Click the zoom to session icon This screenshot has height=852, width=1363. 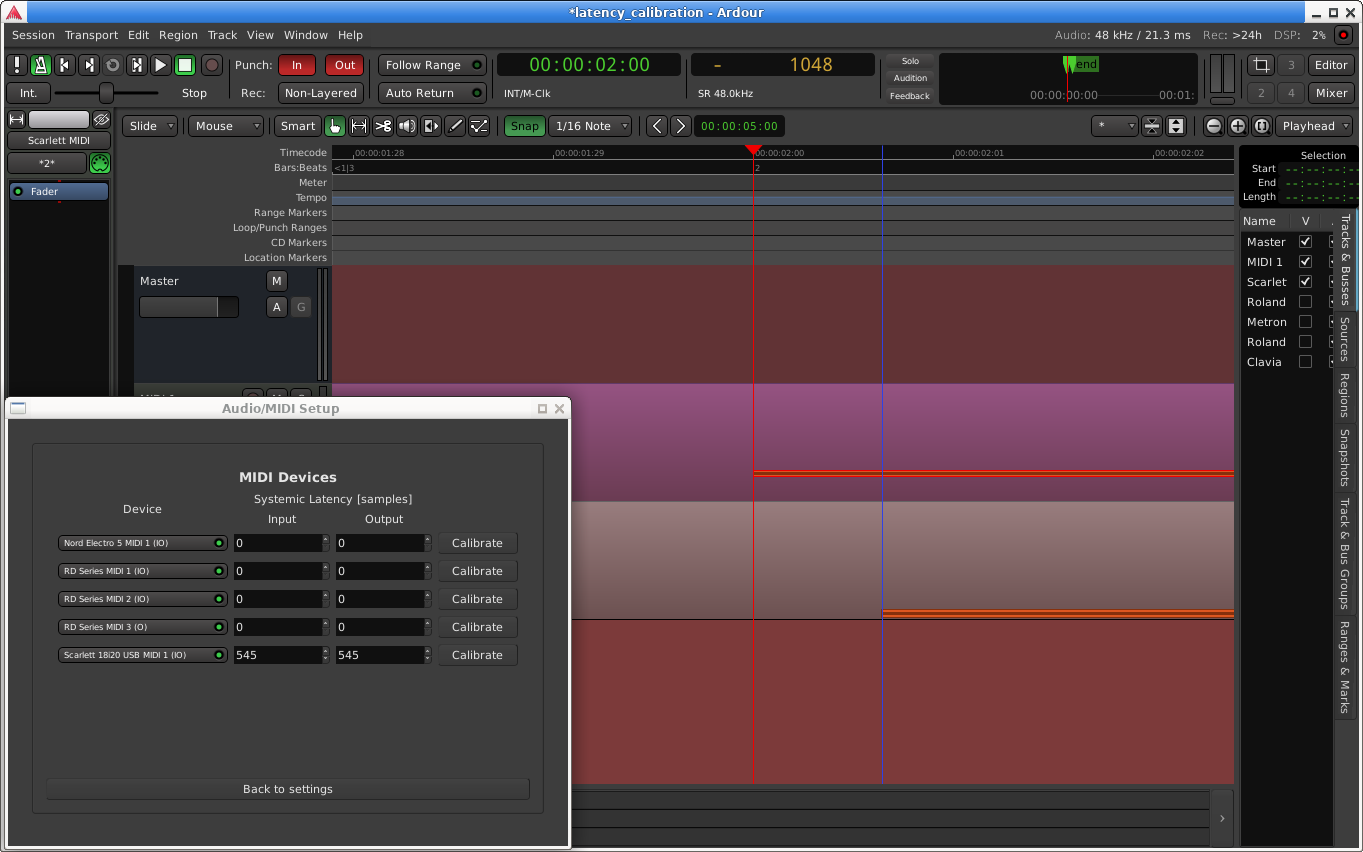click(1261, 126)
